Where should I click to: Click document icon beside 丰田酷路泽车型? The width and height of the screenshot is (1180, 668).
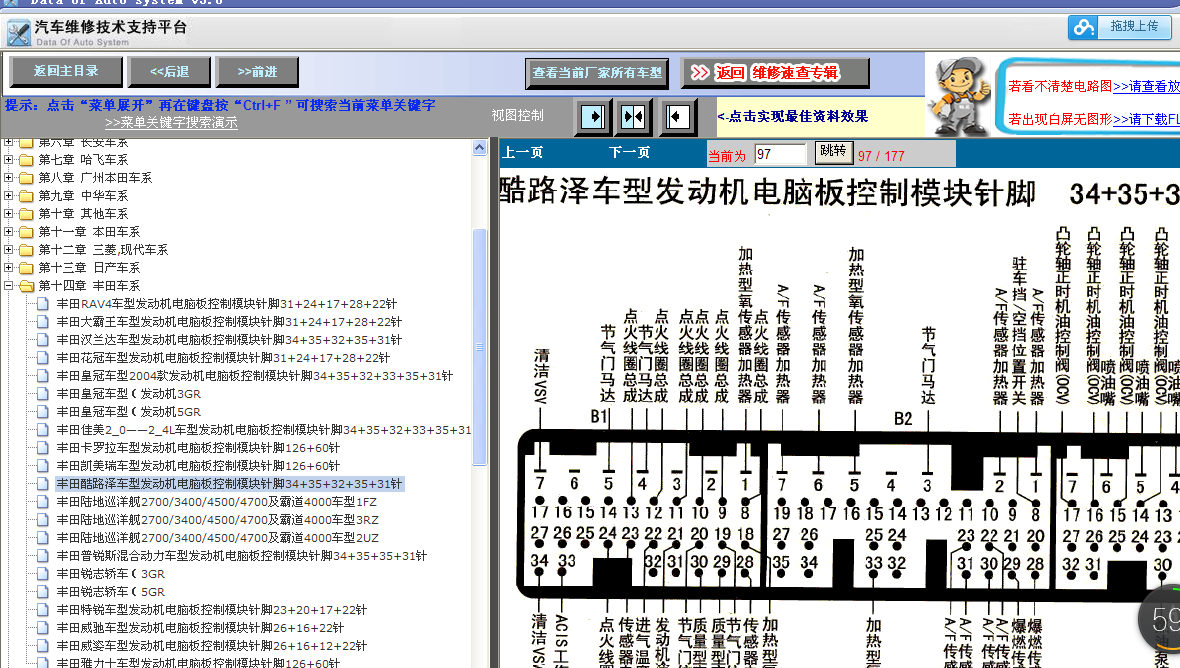pos(44,484)
